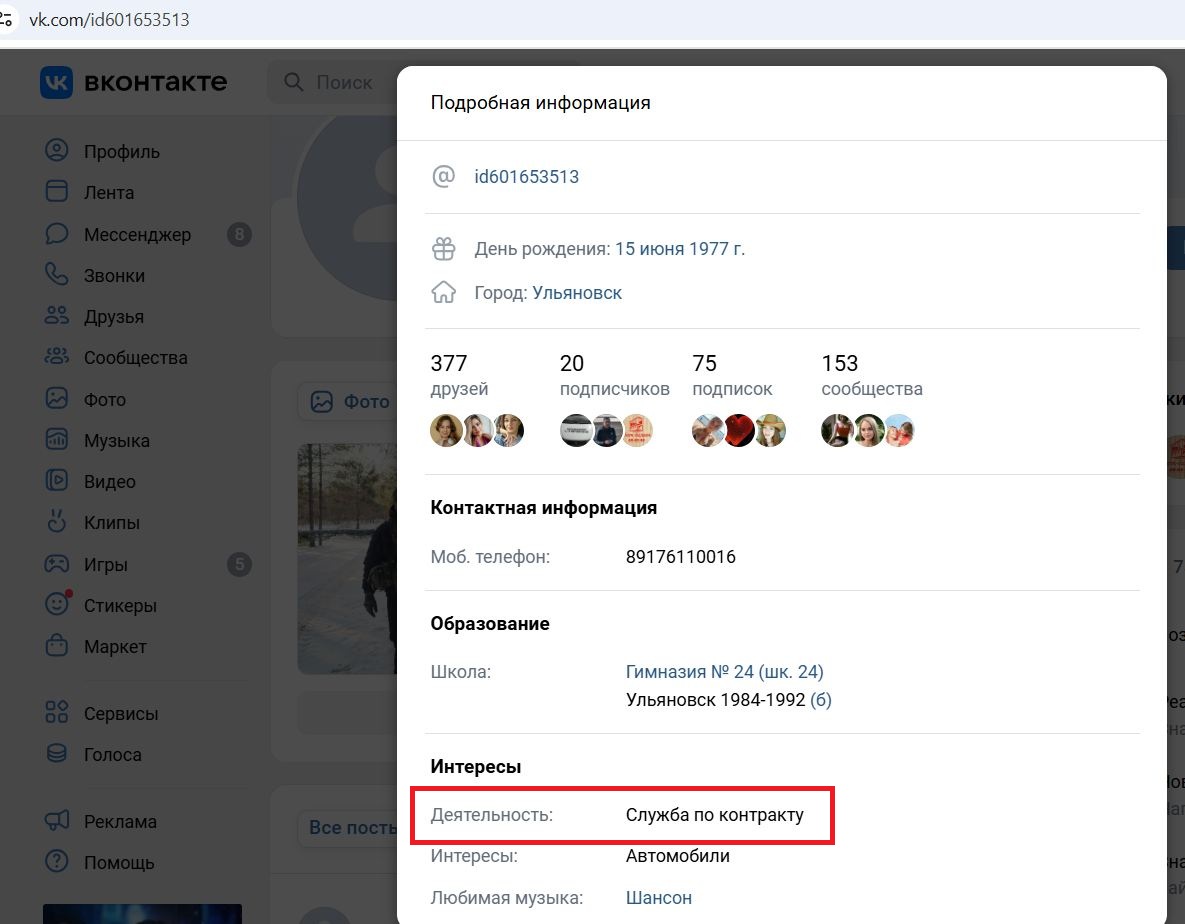1185x924 pixels.
Task: Open the Музыка section icon
Action: tap(56, 440)
